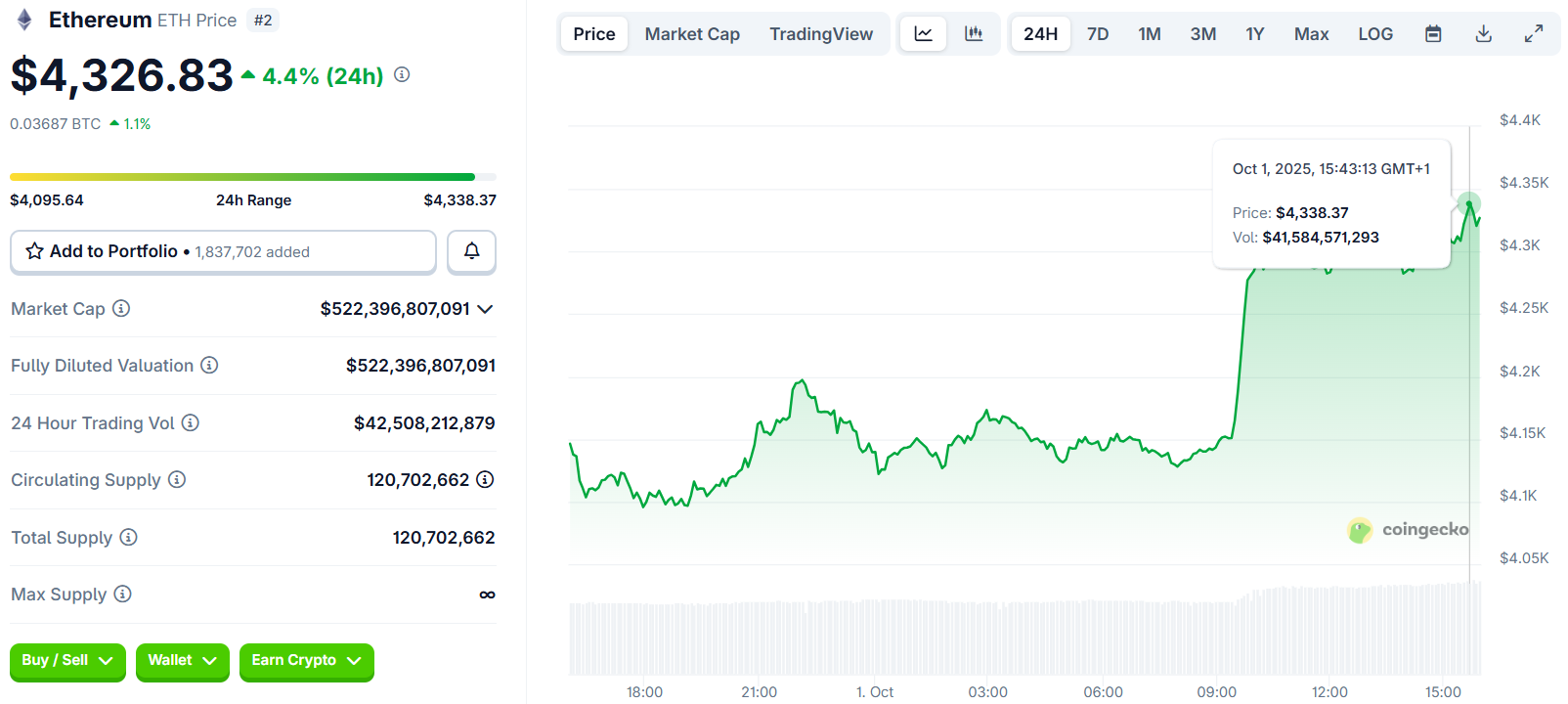
Task: Expand chart to fullscreen
Action: click(x=1534, y=34)
